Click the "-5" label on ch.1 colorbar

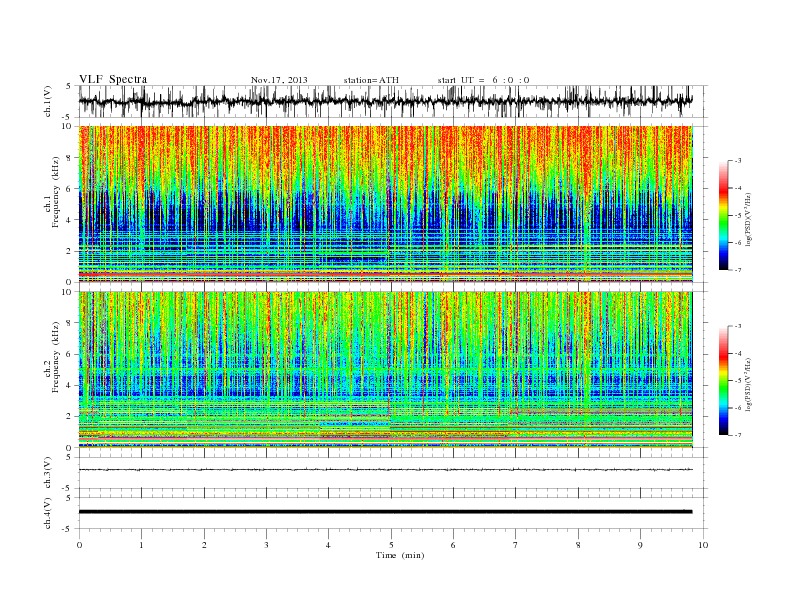point(737,215)
